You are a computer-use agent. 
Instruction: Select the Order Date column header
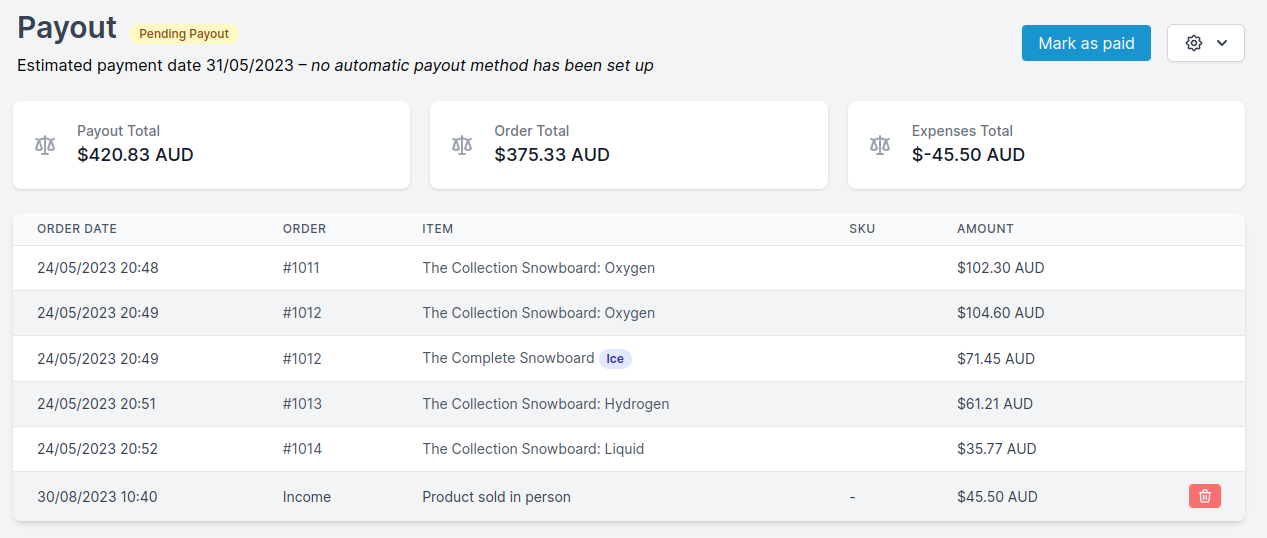[77, 229]
